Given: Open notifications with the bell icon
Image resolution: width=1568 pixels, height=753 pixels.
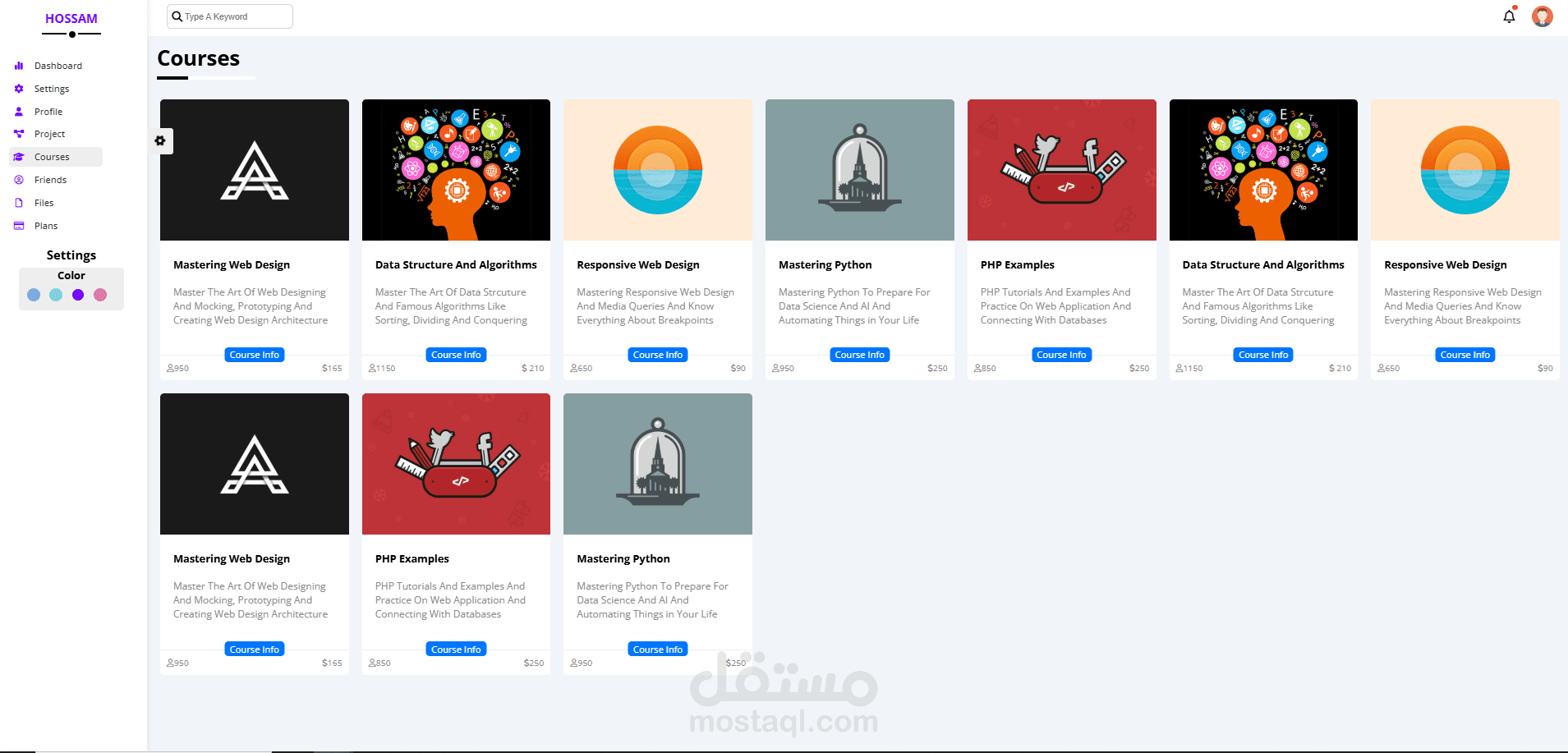Looking at the screenshot, I should coord(1509,16).
